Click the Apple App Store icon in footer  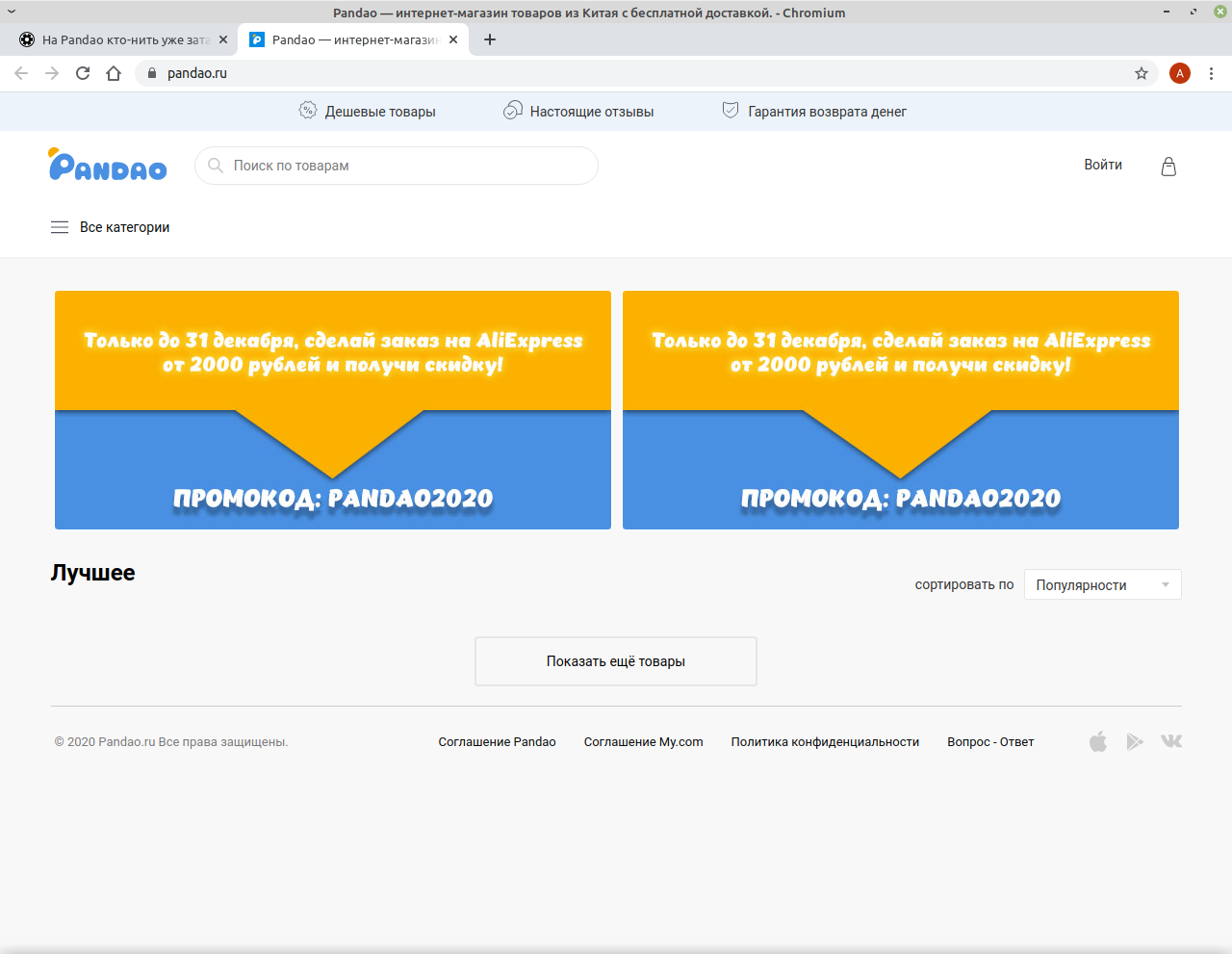click(x=1098, y=741)
